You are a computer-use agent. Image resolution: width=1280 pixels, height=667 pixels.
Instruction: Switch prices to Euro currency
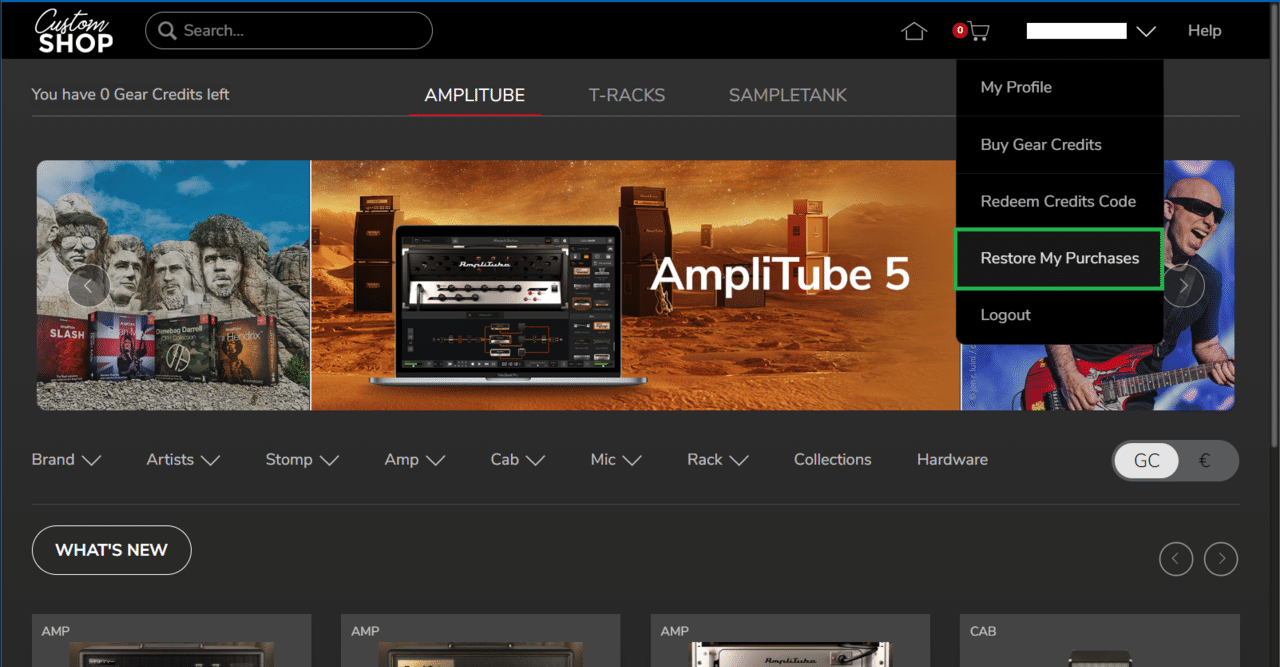(1204, 461)
